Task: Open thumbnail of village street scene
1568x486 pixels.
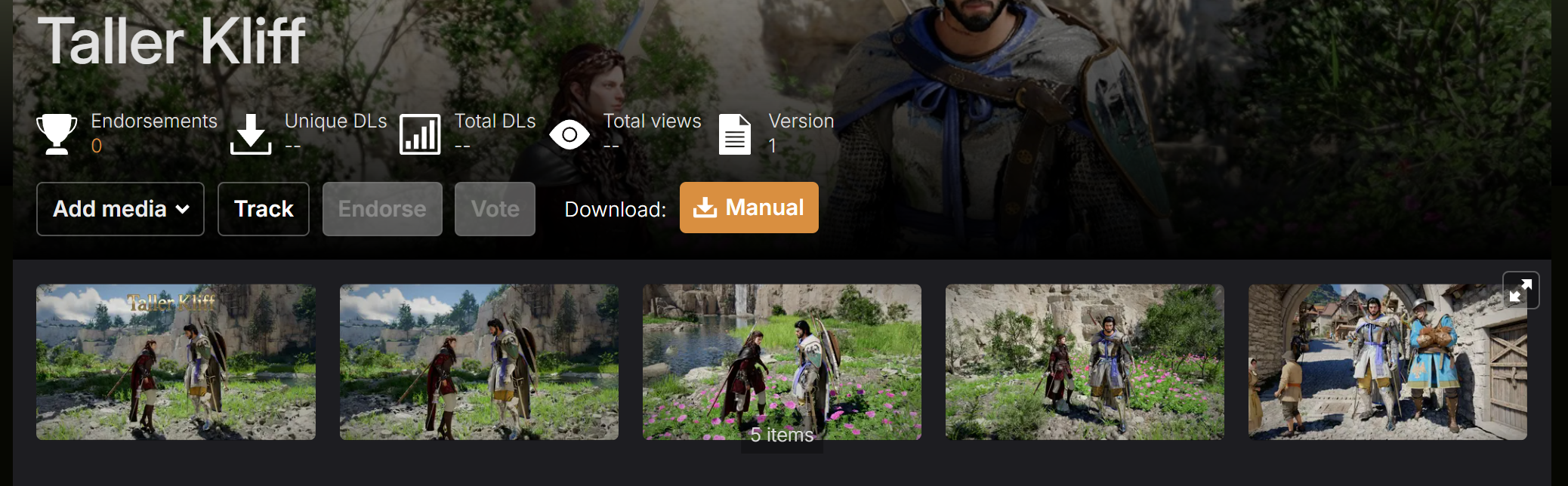Action: coord(1387,362)
